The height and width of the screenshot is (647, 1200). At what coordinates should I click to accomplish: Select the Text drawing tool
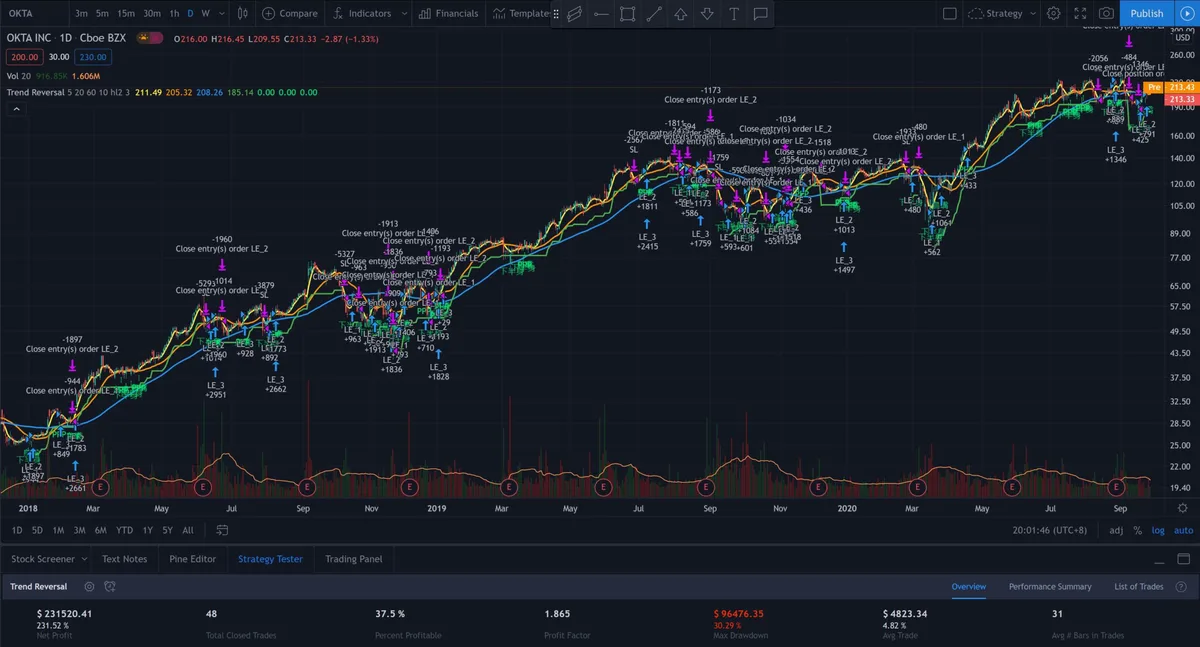click(734, 14)
